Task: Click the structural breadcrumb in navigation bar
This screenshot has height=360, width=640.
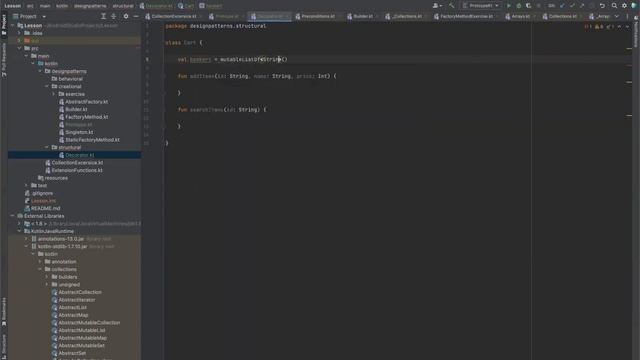Action: click(x=123, y=6)
